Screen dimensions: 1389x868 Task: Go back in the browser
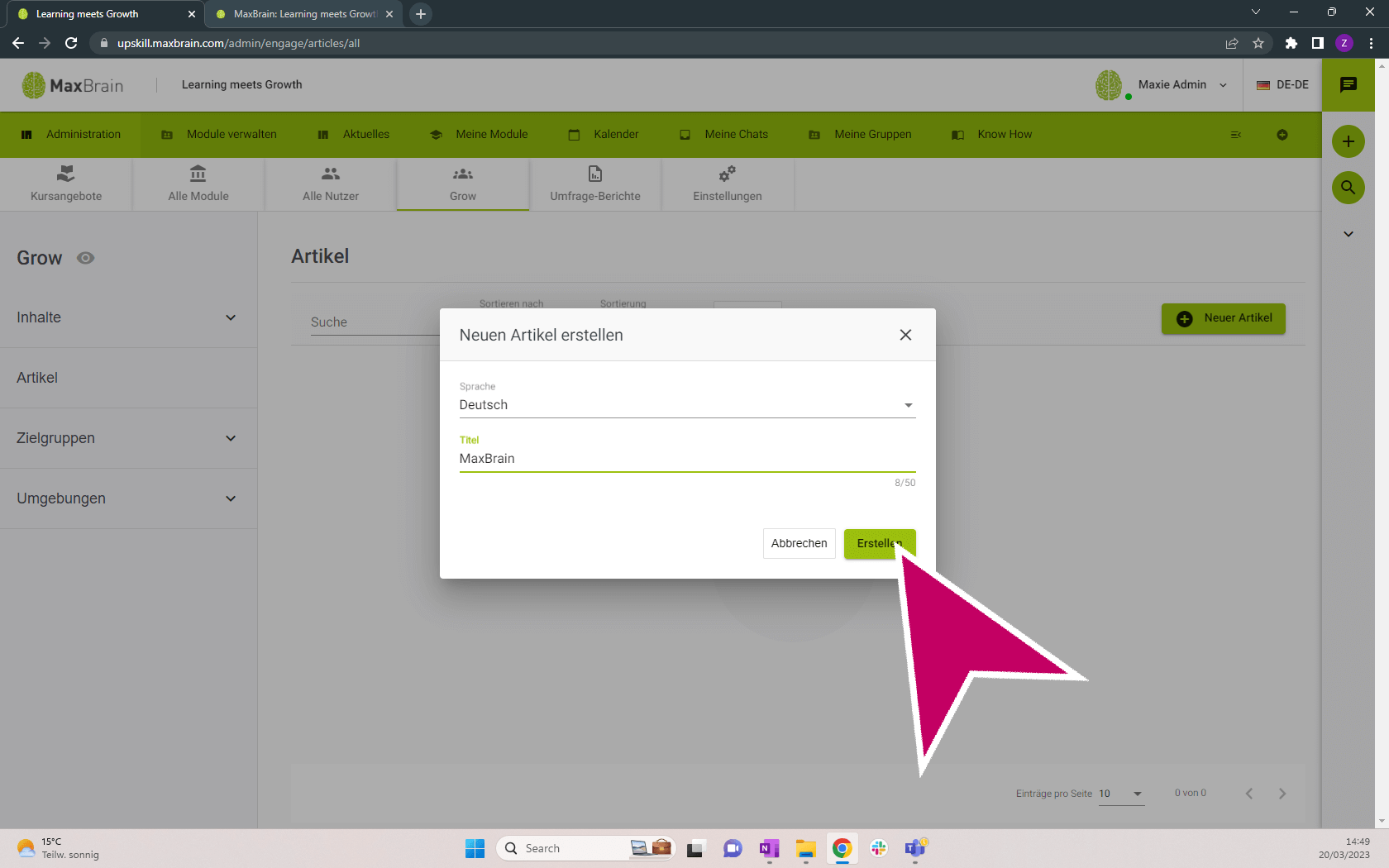[x=18, y=43]
